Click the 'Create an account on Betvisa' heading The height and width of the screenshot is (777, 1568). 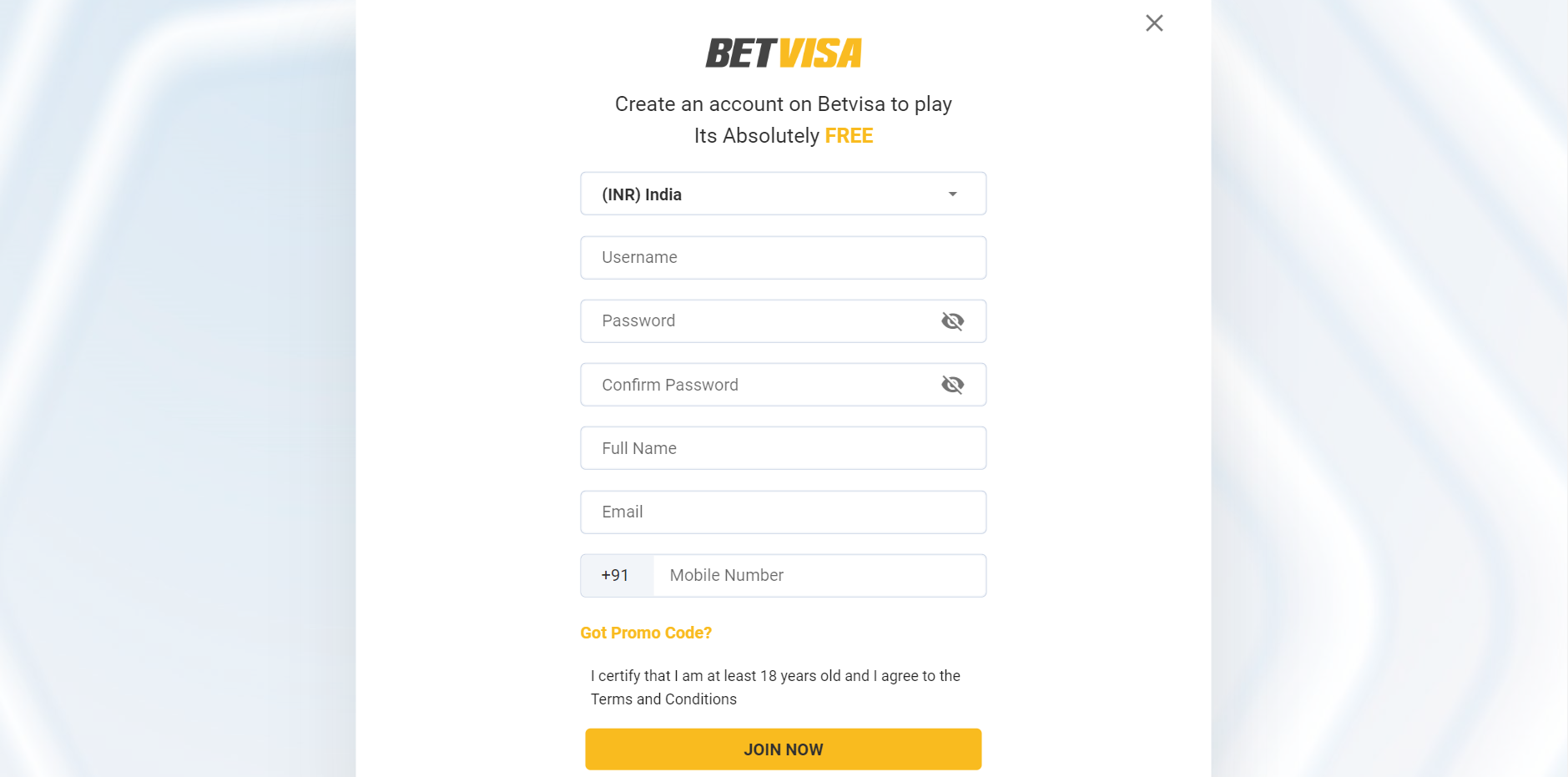pyautogui.click(x=783, y=104)
